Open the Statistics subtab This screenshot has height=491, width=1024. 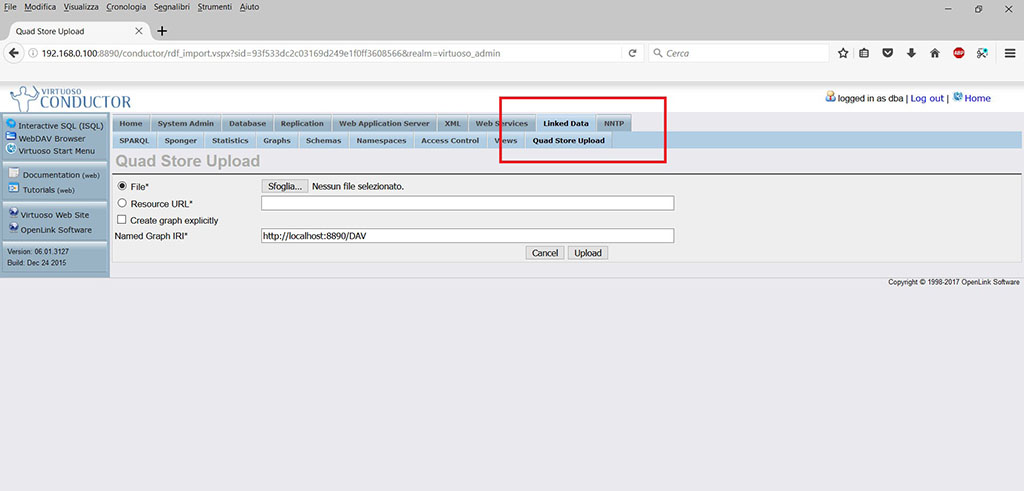click(231, 140)
